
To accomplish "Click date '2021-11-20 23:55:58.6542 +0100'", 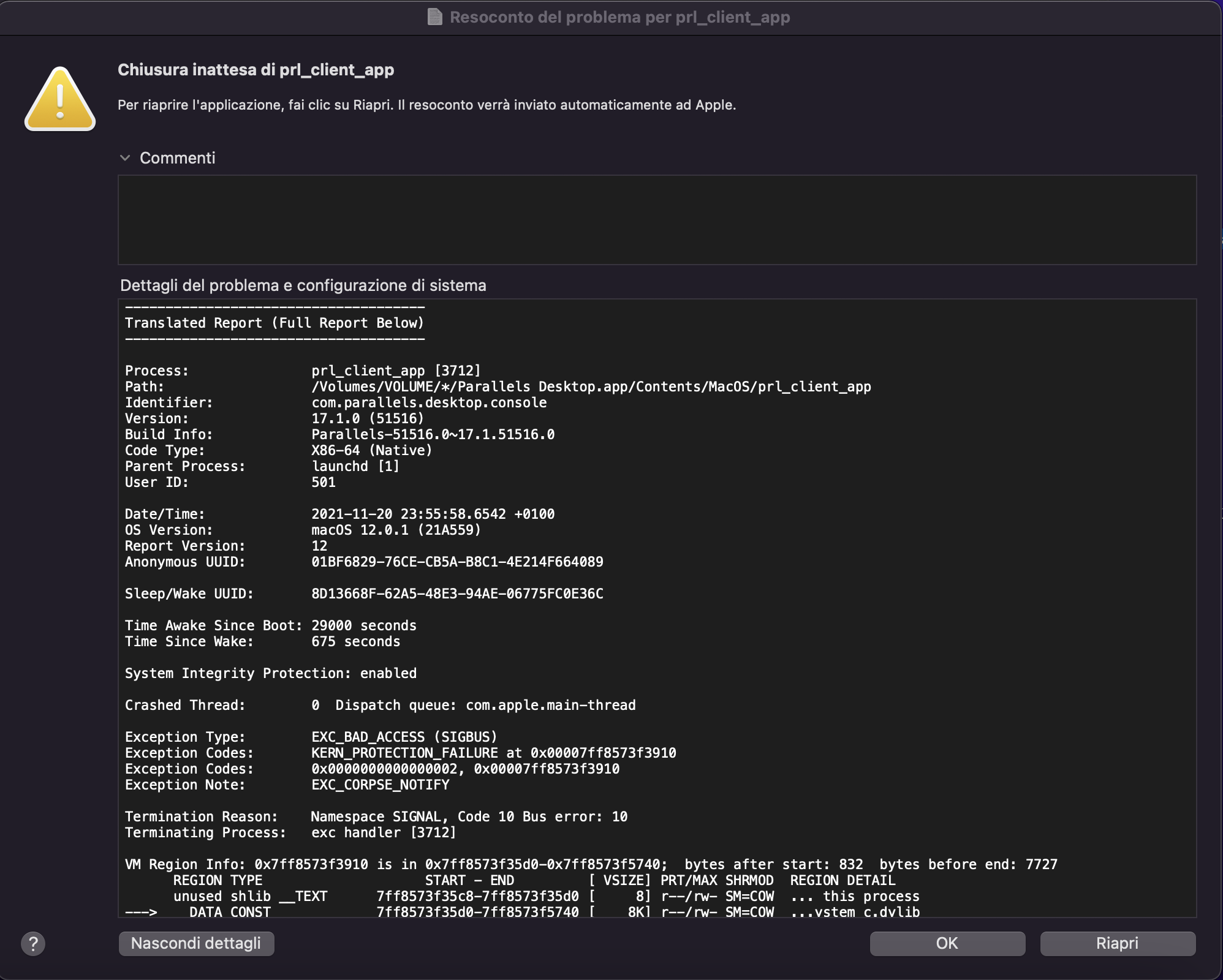I will (x=433, y=514).
